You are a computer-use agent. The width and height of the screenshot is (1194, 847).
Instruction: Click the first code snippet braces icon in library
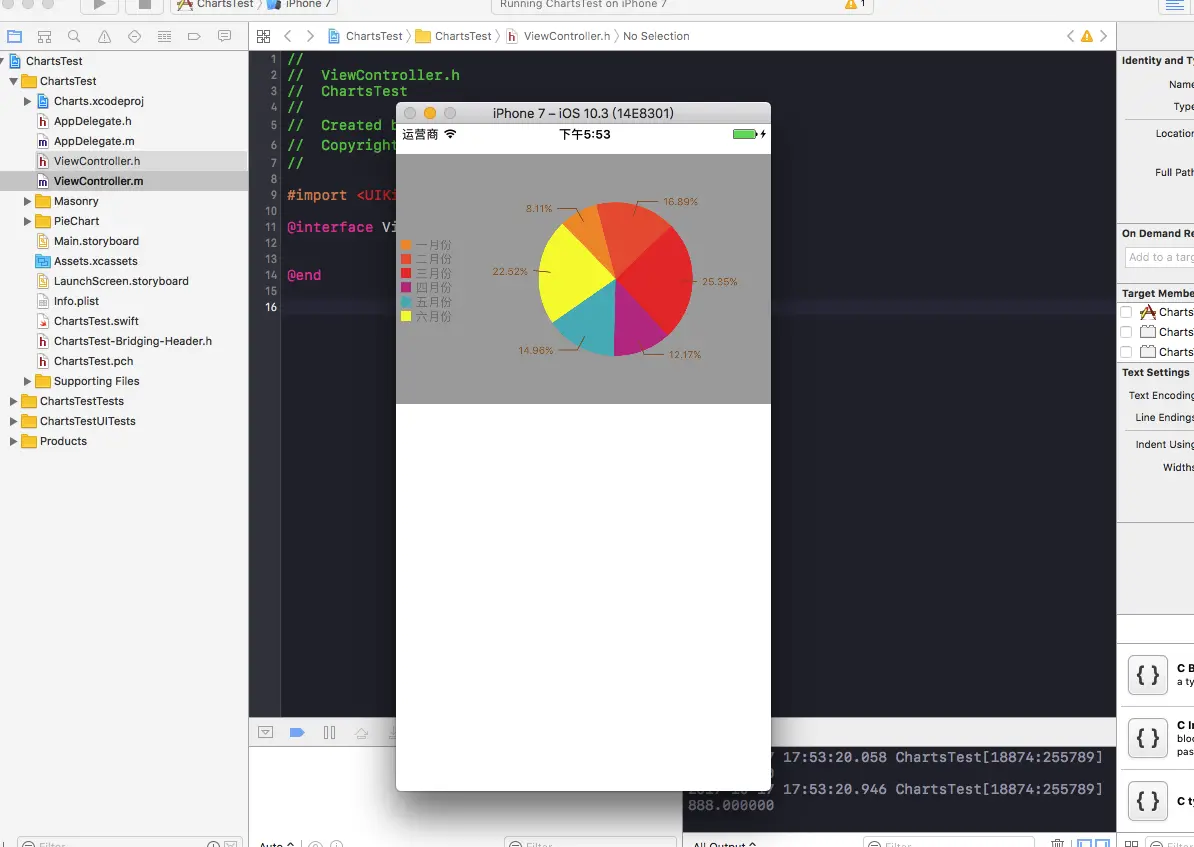(1148, 674)
